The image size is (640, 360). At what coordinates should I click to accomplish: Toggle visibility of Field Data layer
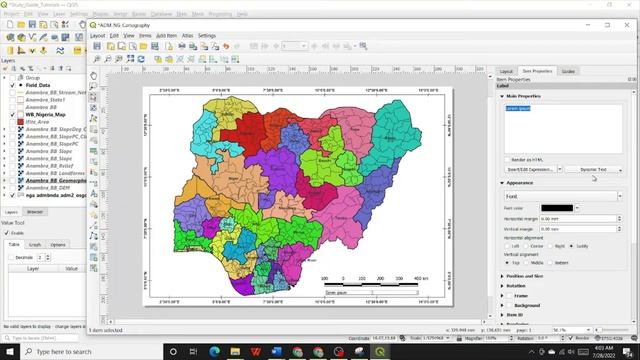click(x=12, y=85)
